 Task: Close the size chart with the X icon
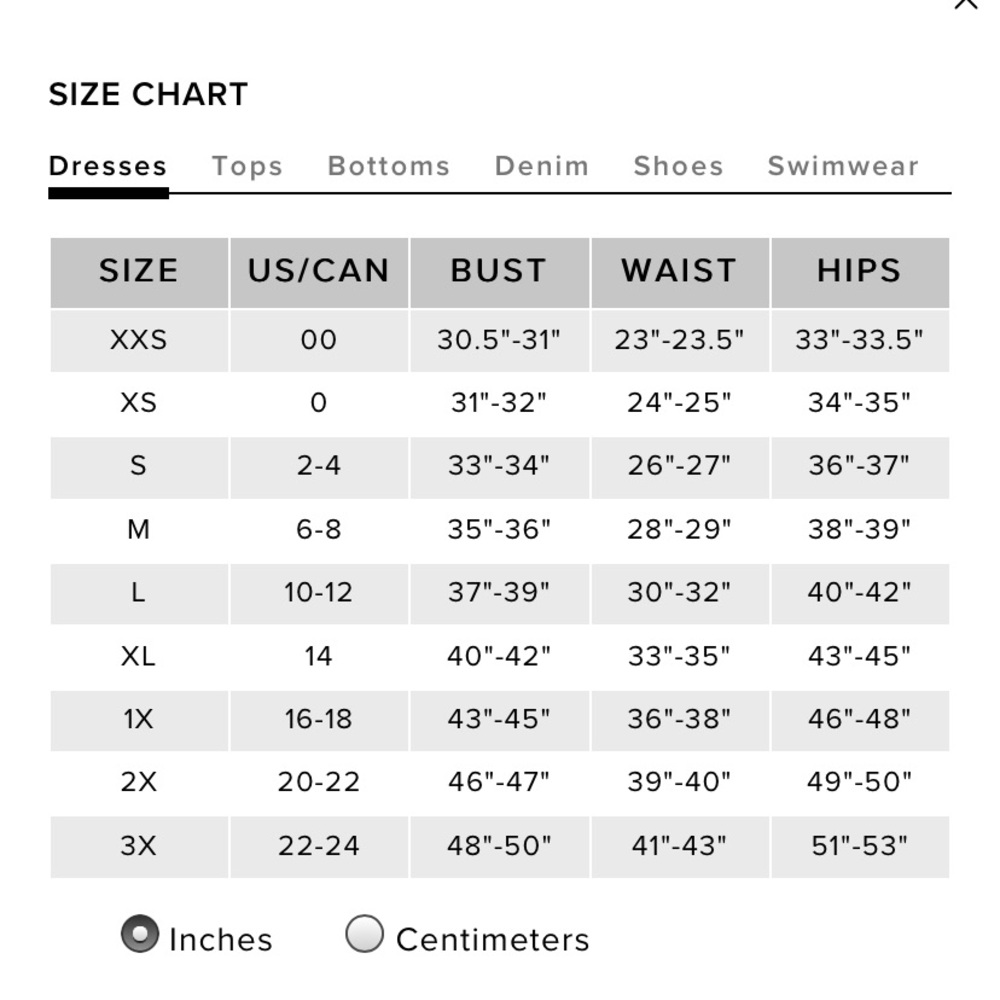[x=966, y=4]
